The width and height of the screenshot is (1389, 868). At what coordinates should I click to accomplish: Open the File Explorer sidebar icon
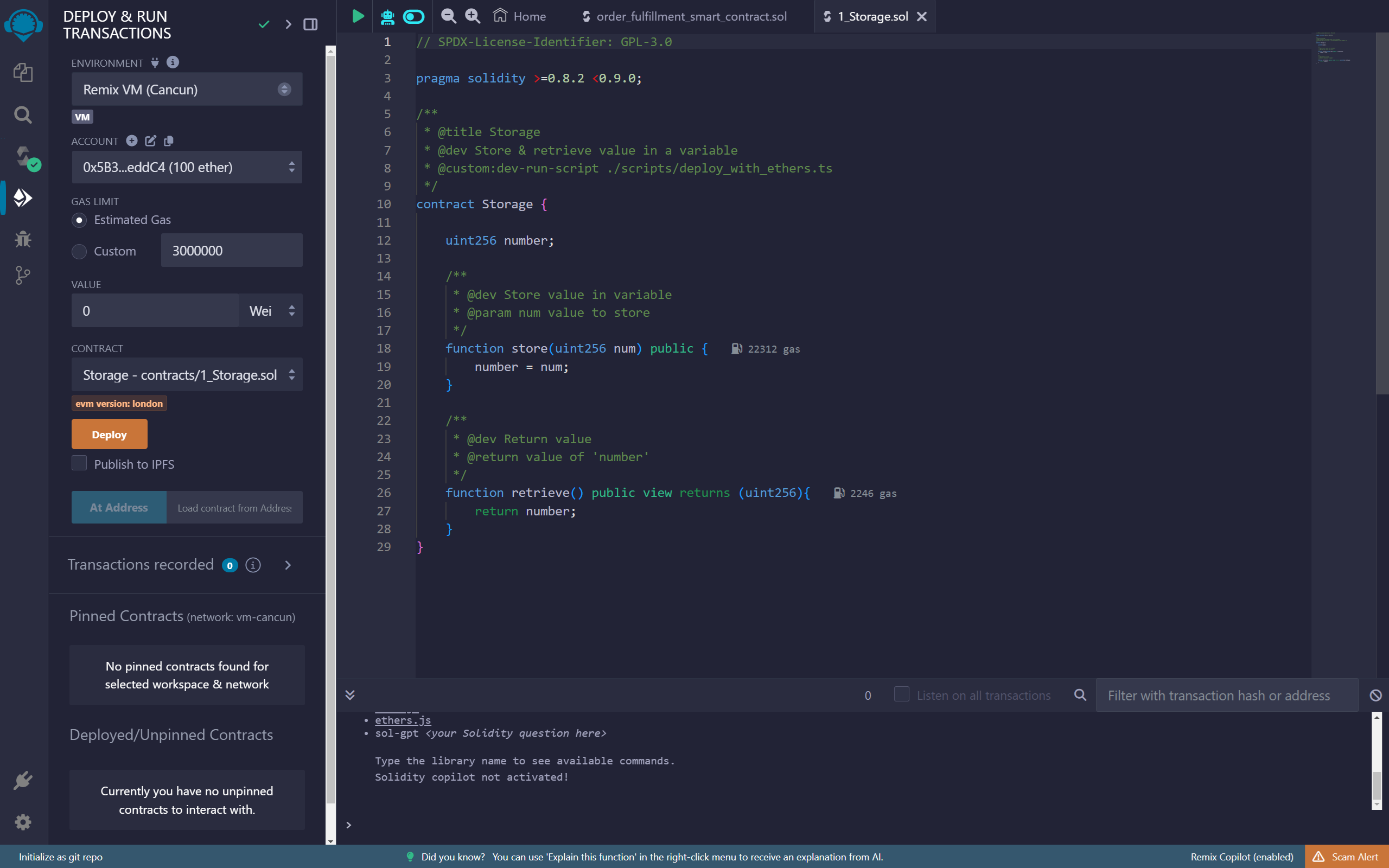pos(23,72)
